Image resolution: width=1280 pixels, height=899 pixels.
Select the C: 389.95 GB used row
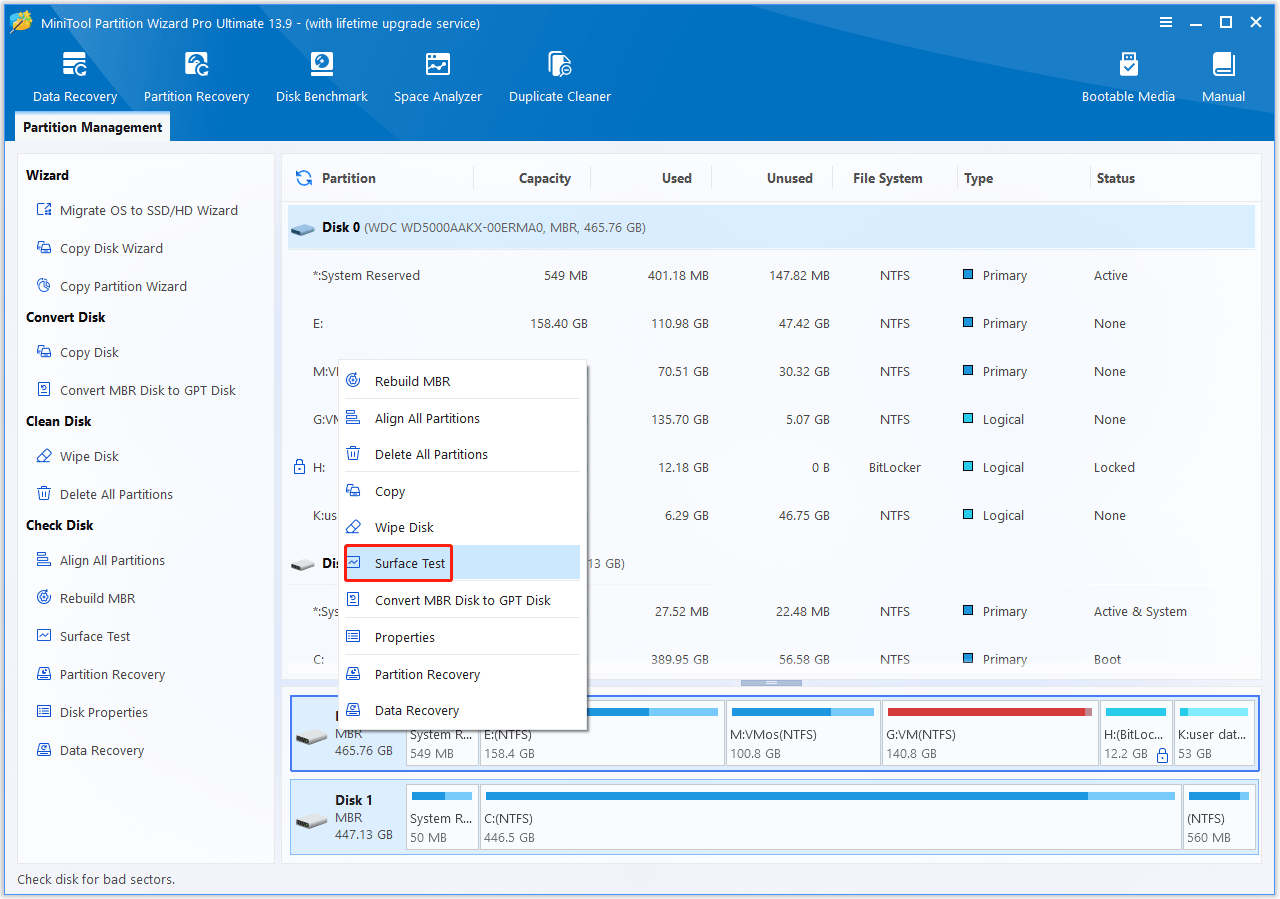(771, 659)
